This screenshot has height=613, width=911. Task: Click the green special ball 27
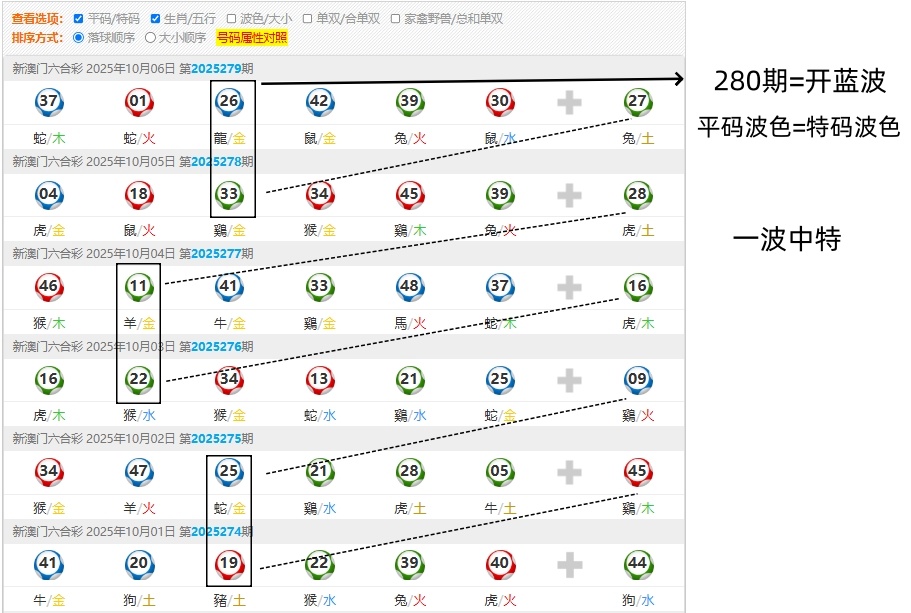pyautogui.click(x=637, y=101)
